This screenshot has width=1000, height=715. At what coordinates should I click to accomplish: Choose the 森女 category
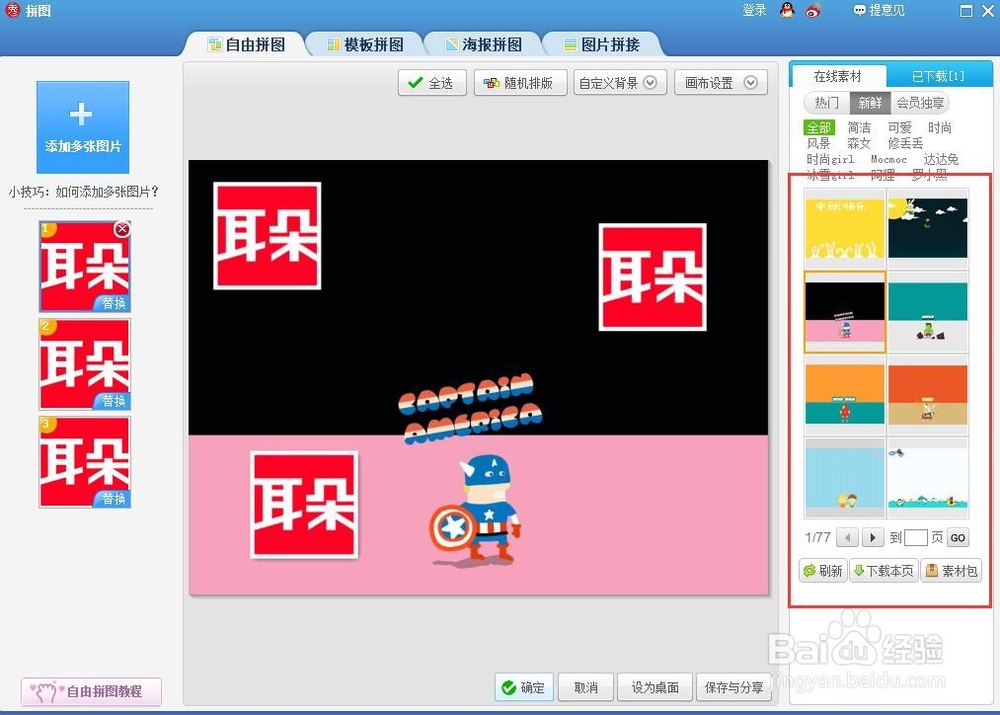click(x=859, y=144)
